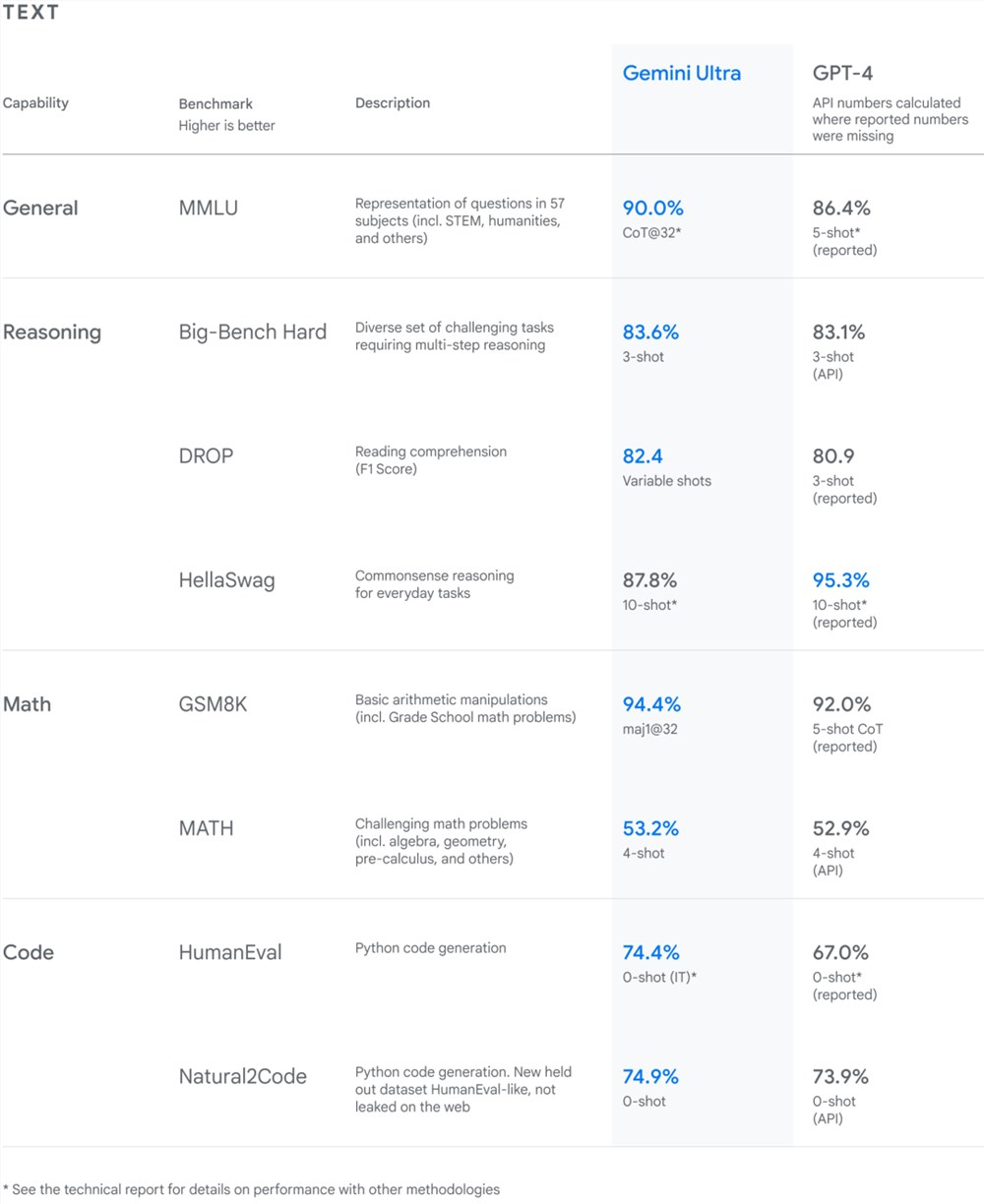Select the GSM8K benchmark label
Image resolution: width=984 pixels, height=1204 pixels.
(213, 704)
